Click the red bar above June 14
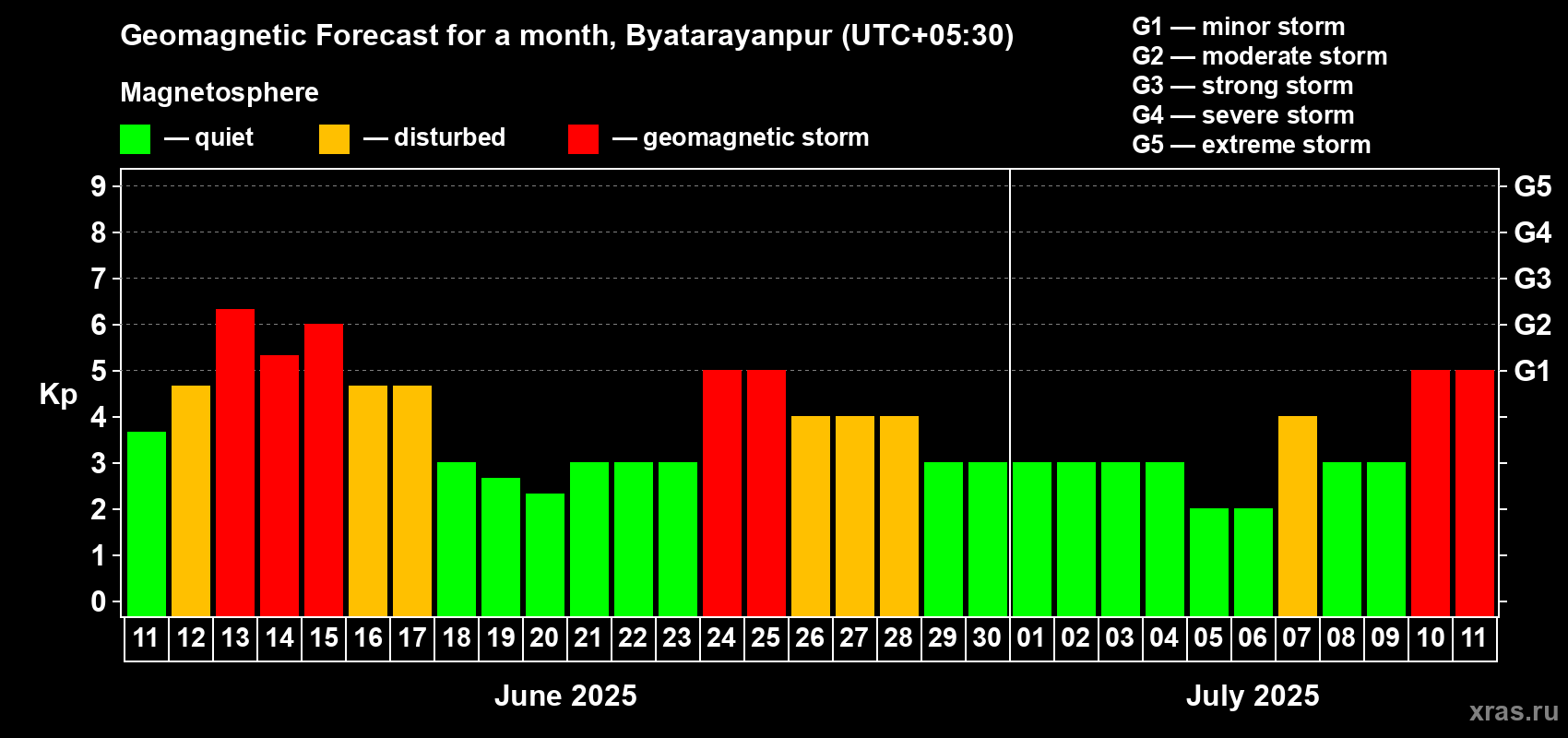The image size is (1568, 738). coord(279,485)
